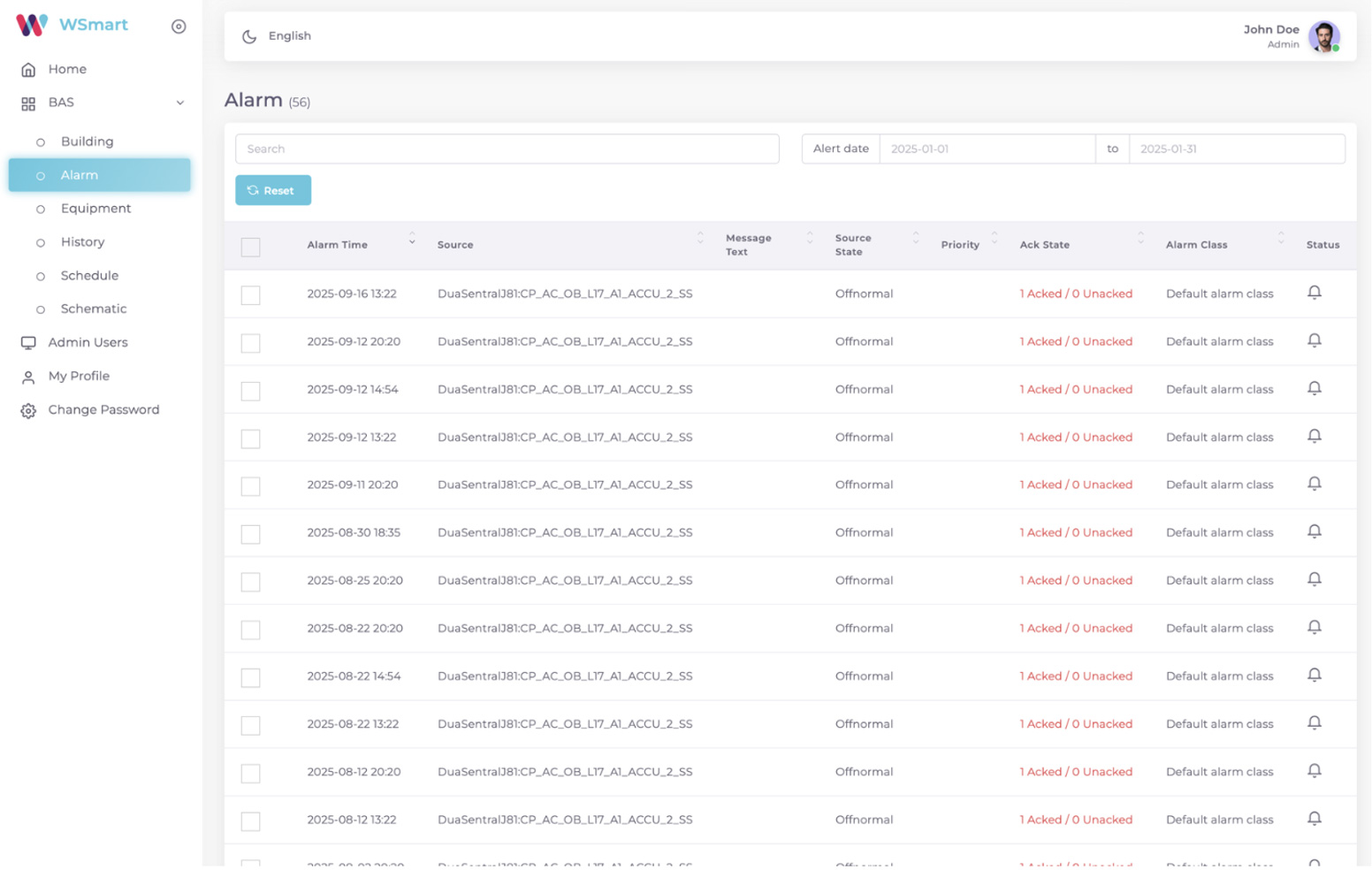Screen dimensions: 1372x870
Task: Open Admin Users page
Action: point(88,343)
